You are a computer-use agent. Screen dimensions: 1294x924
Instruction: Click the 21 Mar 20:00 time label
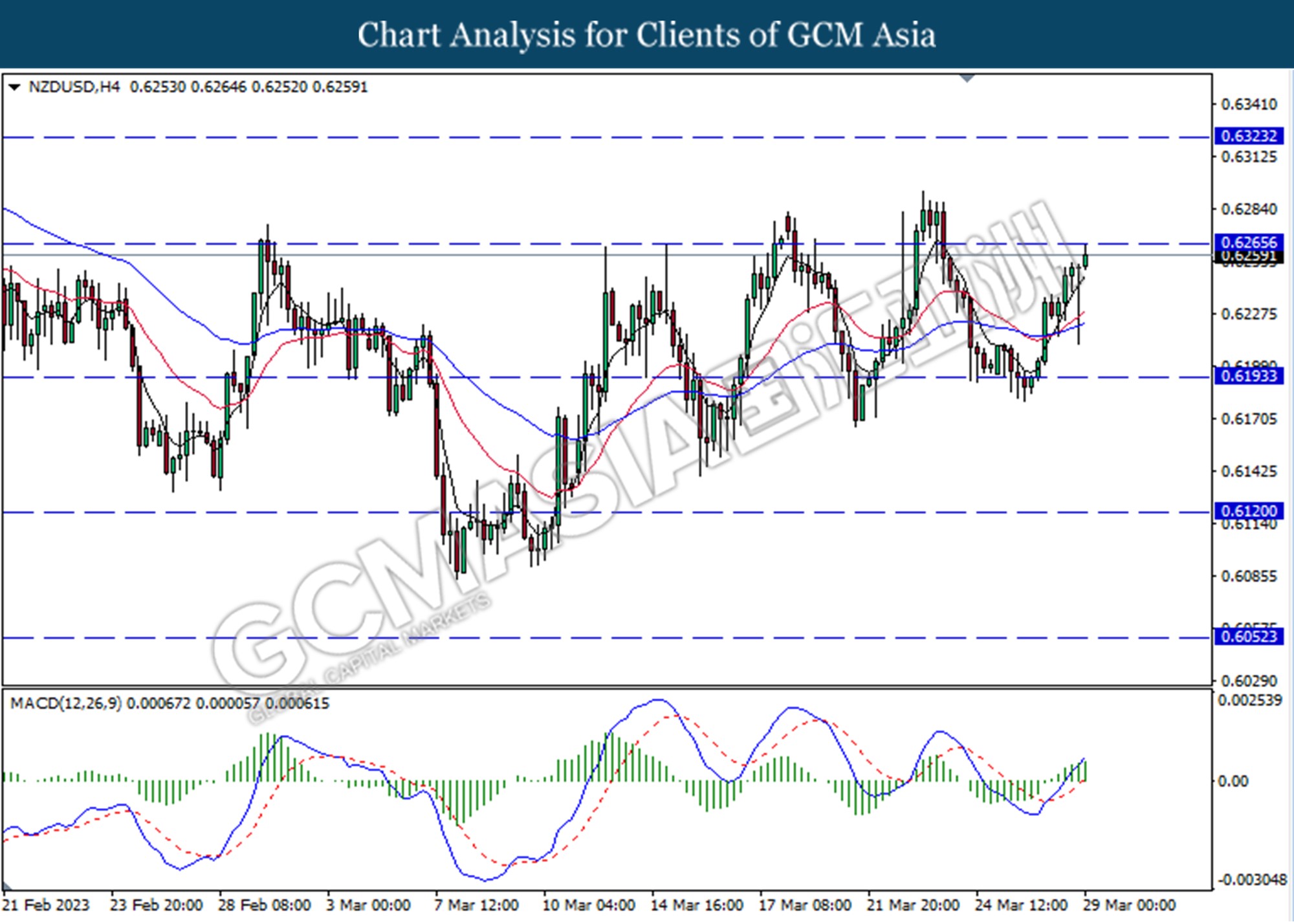click(x=913, y=905)
